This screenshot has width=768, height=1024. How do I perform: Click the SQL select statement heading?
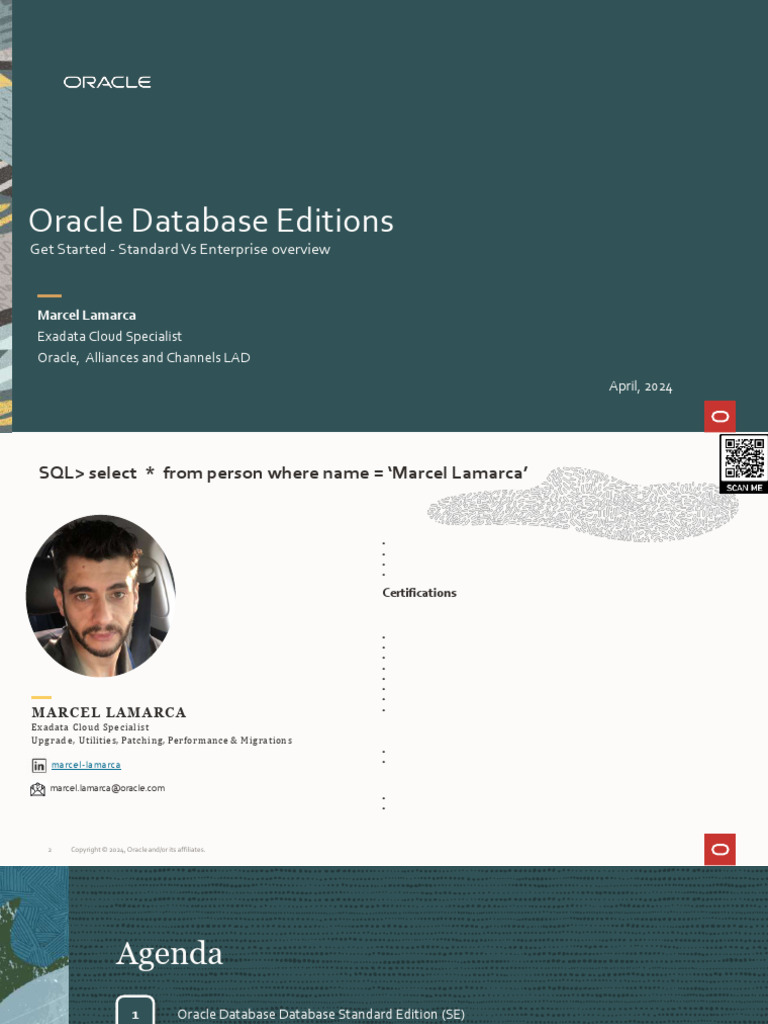[x=283, y=473]
